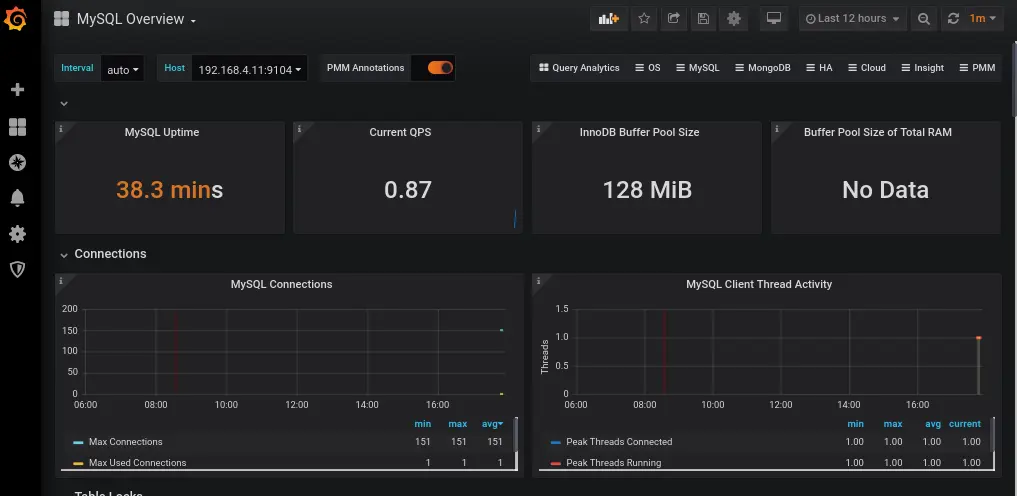This screenshot has width=1017, height=496.
Task: Open info icon on InnoDB Buffer Pool Size
Action: click(538, 128)
